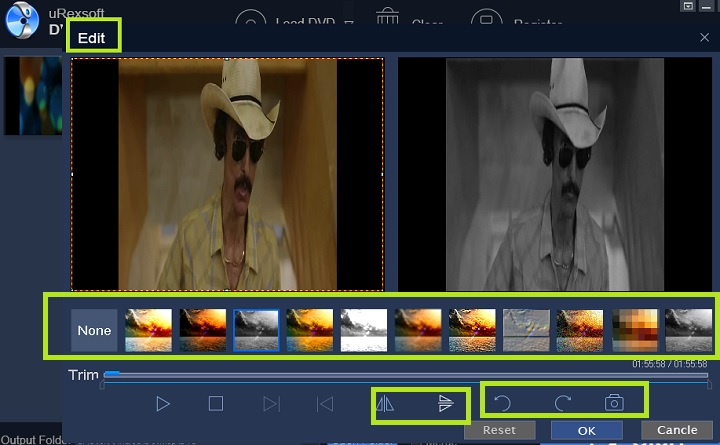Choose the dark sunset thumbnail left of the blue-bordered one
Screen dimensions: 720x445
click(202, 330)
